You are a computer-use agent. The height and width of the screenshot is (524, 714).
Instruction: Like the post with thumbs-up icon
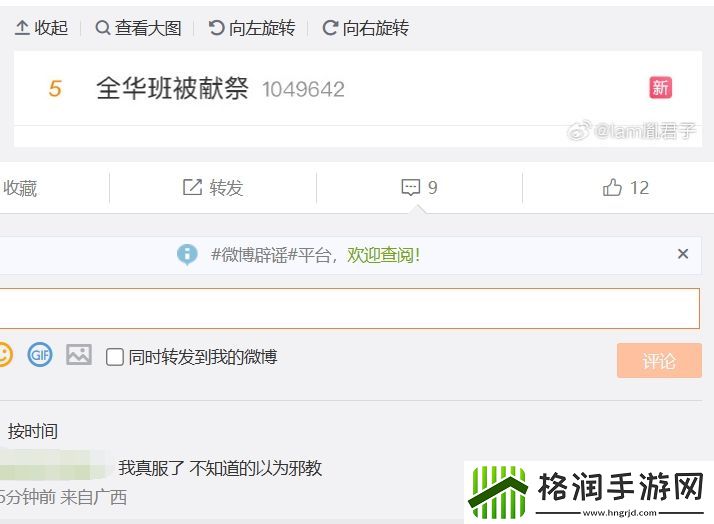pyautogui.click(x=626, y=187)
